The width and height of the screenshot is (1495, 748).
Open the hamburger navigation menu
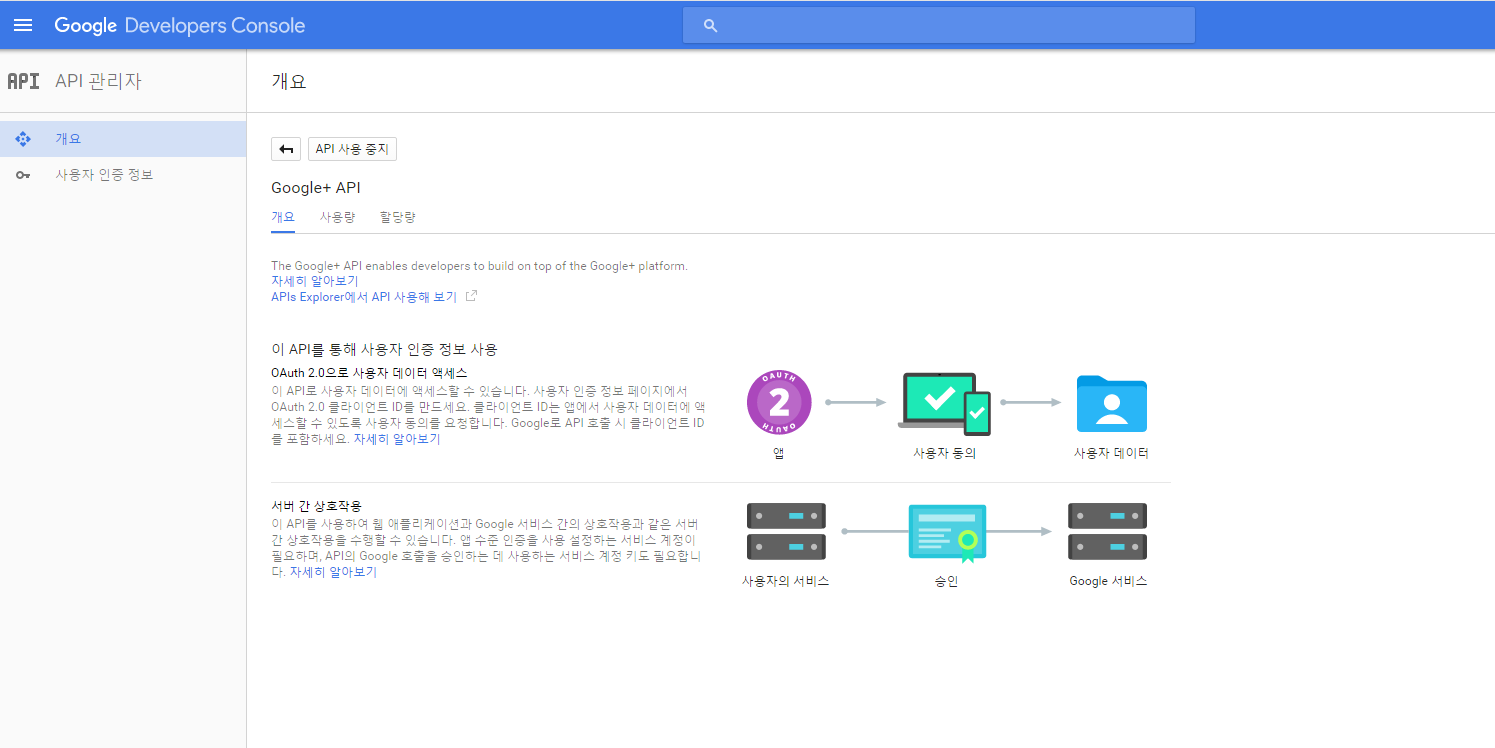point(22,25)
